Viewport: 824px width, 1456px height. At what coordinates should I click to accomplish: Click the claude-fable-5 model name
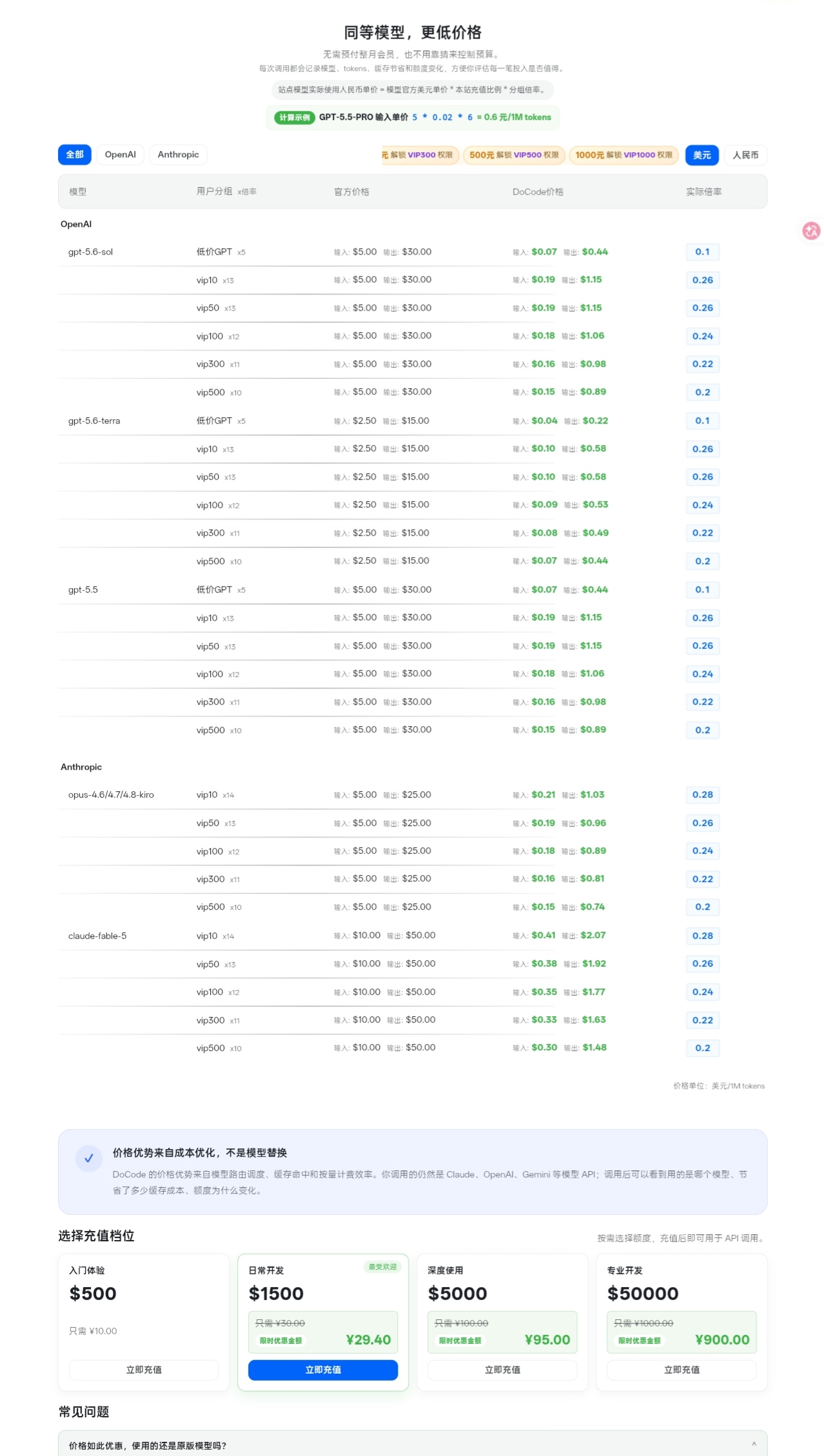97,936
